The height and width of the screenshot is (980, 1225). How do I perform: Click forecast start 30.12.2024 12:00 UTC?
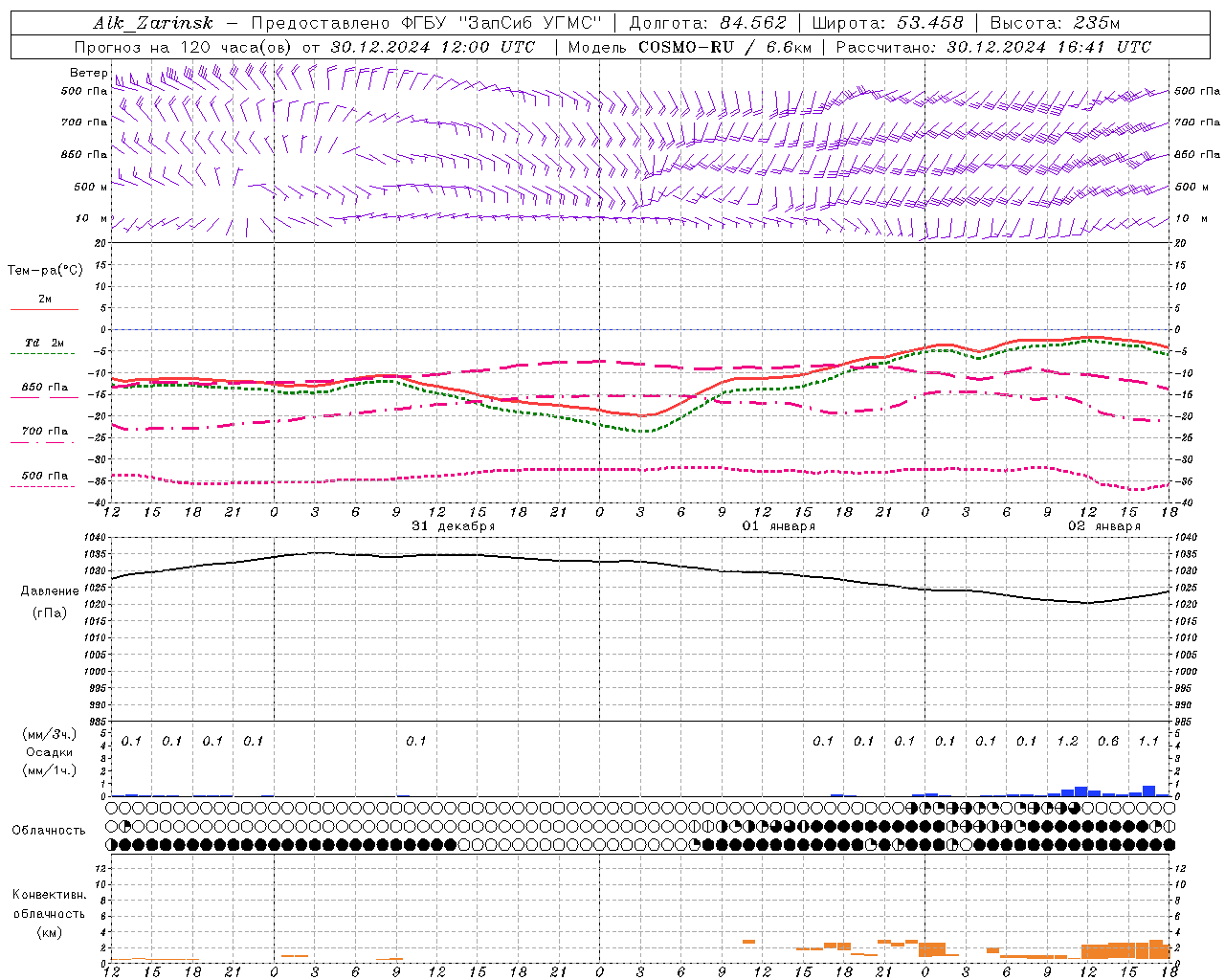[433, 47]
